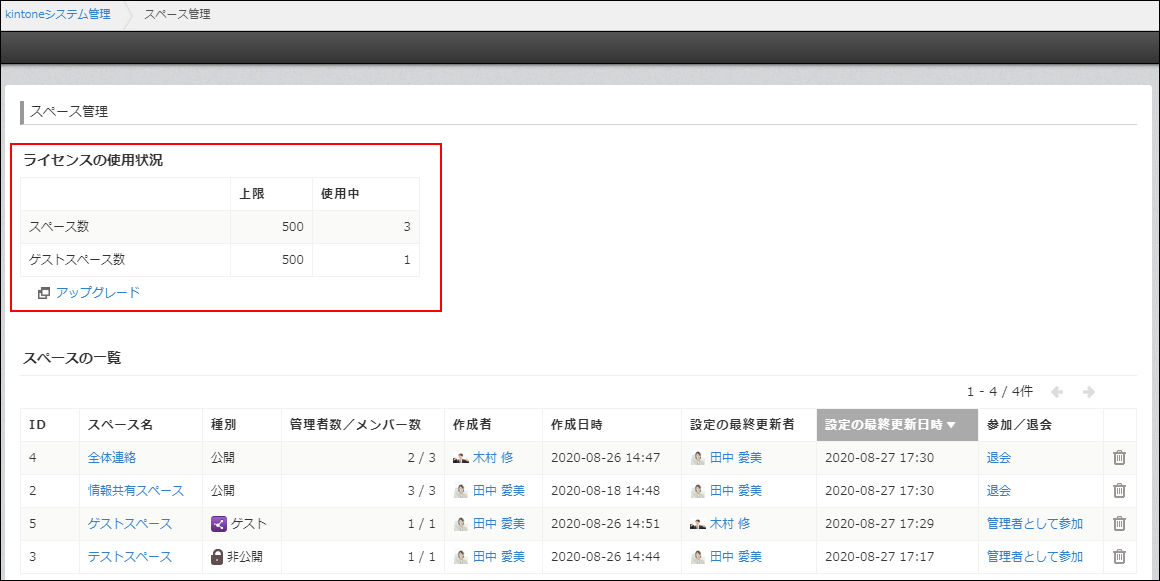Open the 全体連絡 space link
1160x581 pixels.
coord(111,457)
